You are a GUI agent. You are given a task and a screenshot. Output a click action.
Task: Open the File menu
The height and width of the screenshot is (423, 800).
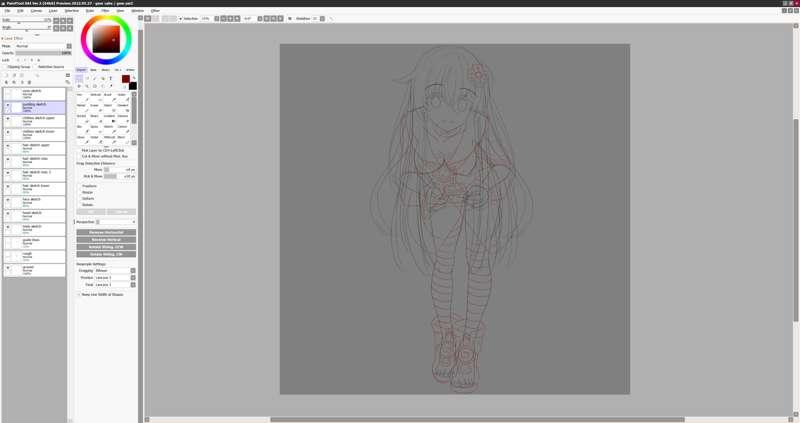[7, 11]
